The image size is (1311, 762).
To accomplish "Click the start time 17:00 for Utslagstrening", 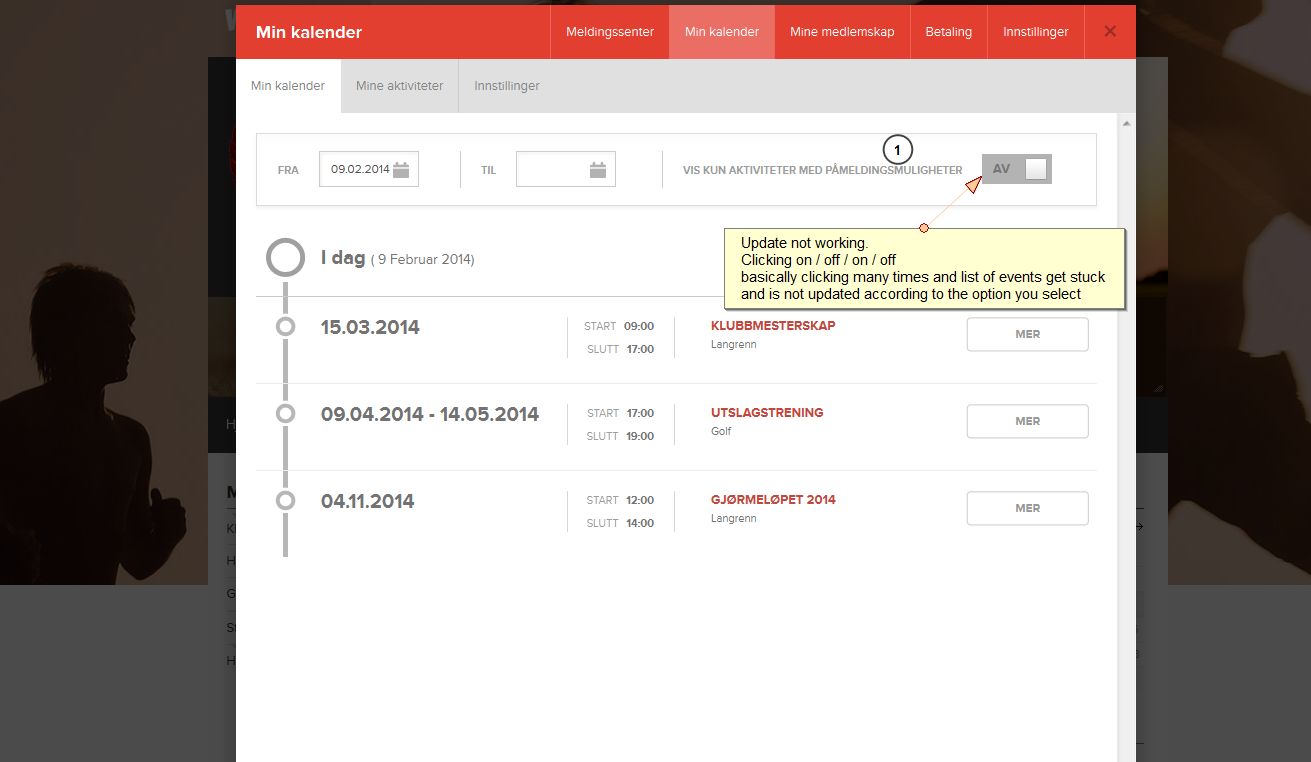I will tap(639, 414).
